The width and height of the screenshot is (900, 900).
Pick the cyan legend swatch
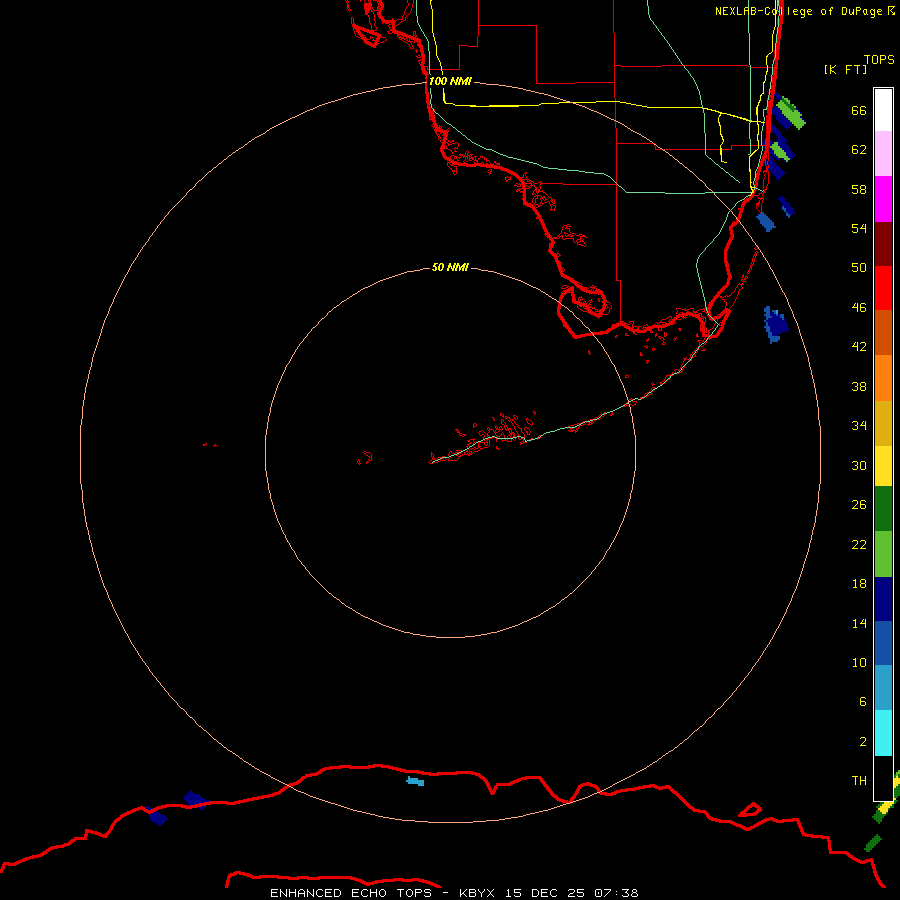click(x=883, y=733)
